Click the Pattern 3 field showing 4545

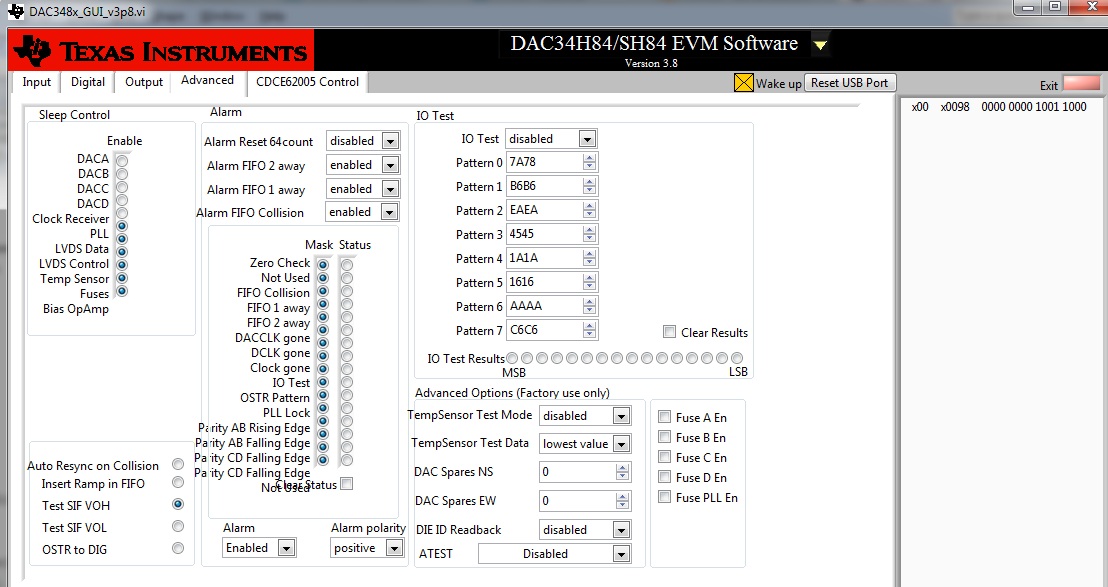tap(544, 235)
